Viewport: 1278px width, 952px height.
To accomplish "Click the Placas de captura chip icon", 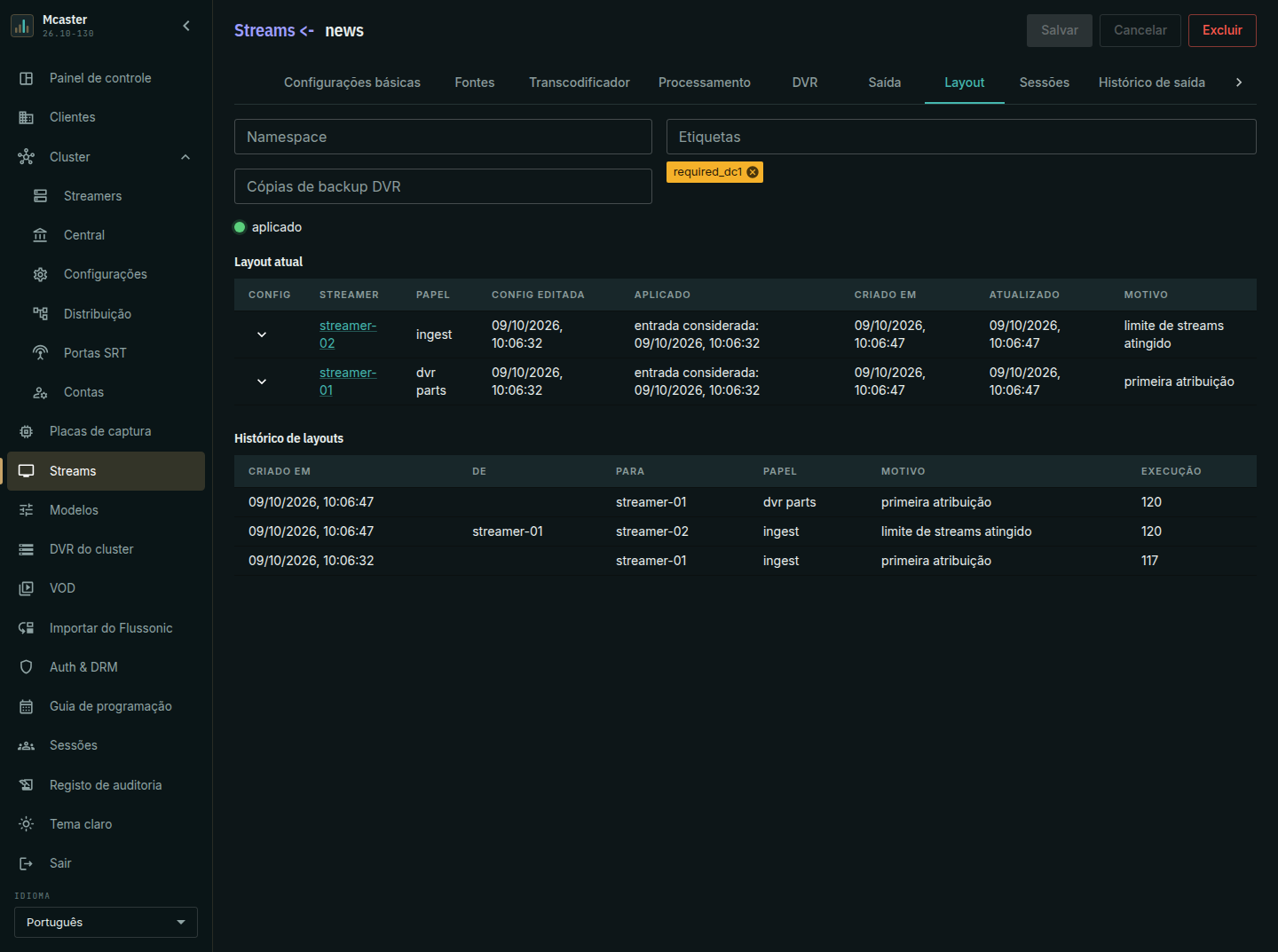I will click(x=27, y=431).
